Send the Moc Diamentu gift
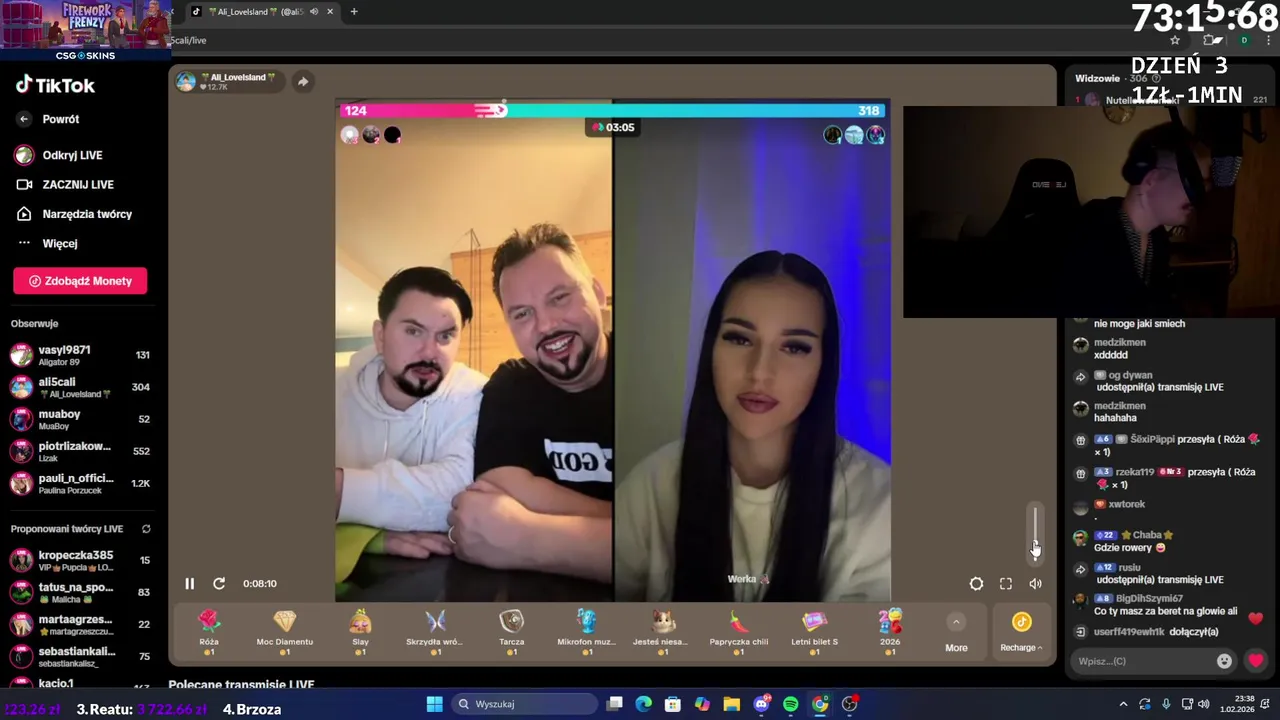 [x=285, y=632]
